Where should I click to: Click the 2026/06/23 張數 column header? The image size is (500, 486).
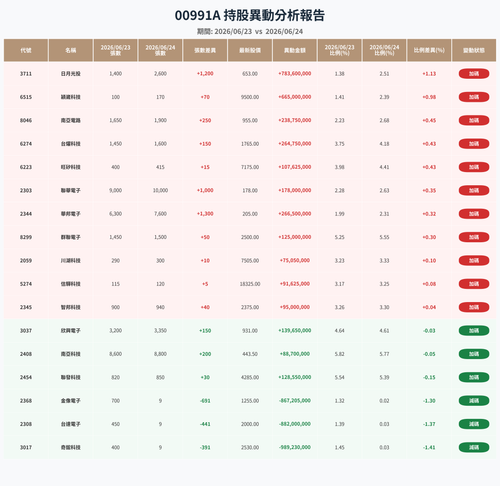(x=115, y=50)
